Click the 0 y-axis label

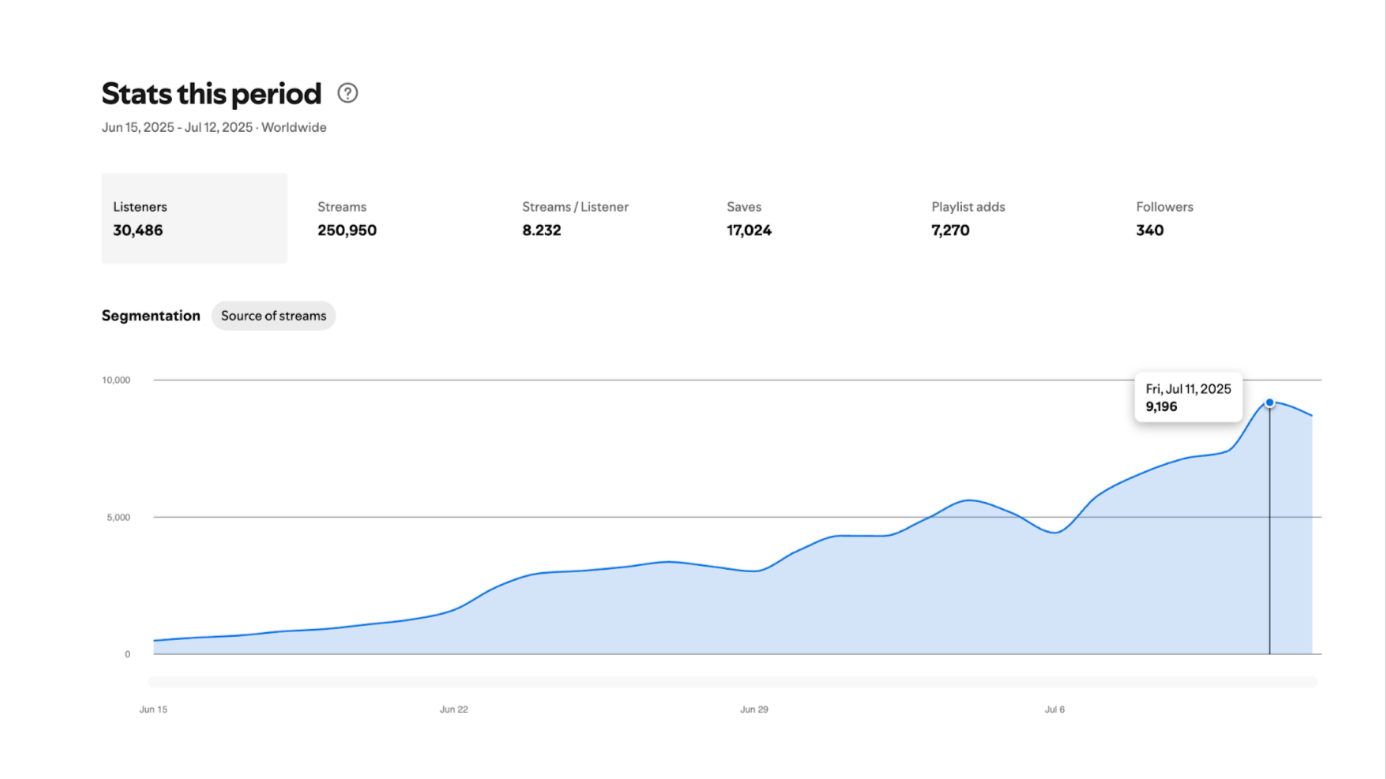tap(127, 654)
